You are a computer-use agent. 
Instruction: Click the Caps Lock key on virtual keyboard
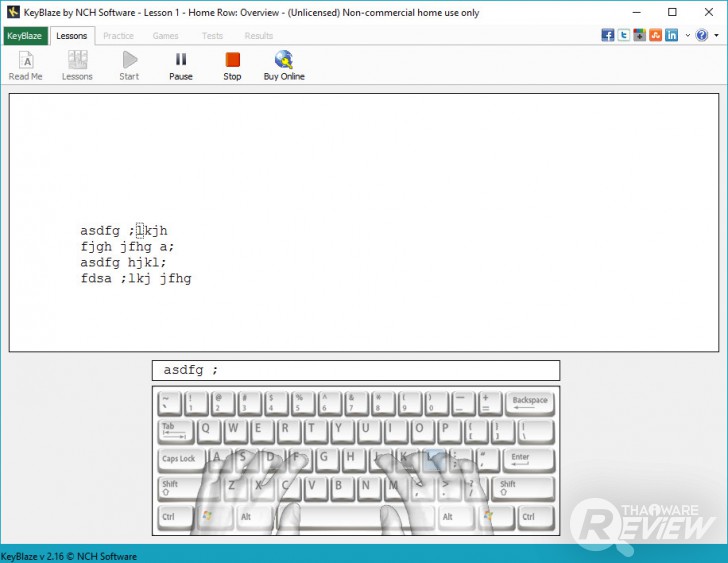point(181,459)
